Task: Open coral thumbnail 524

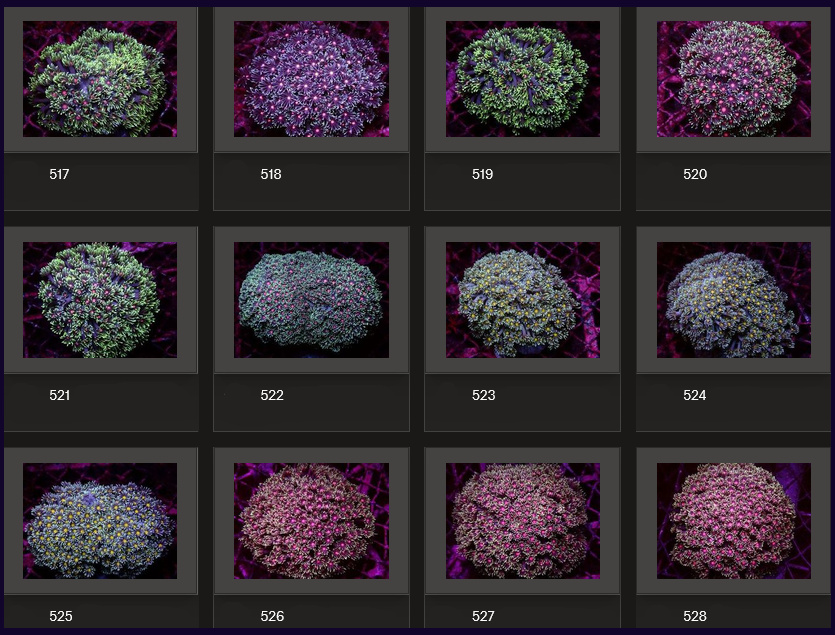Action: click(734, 300)
